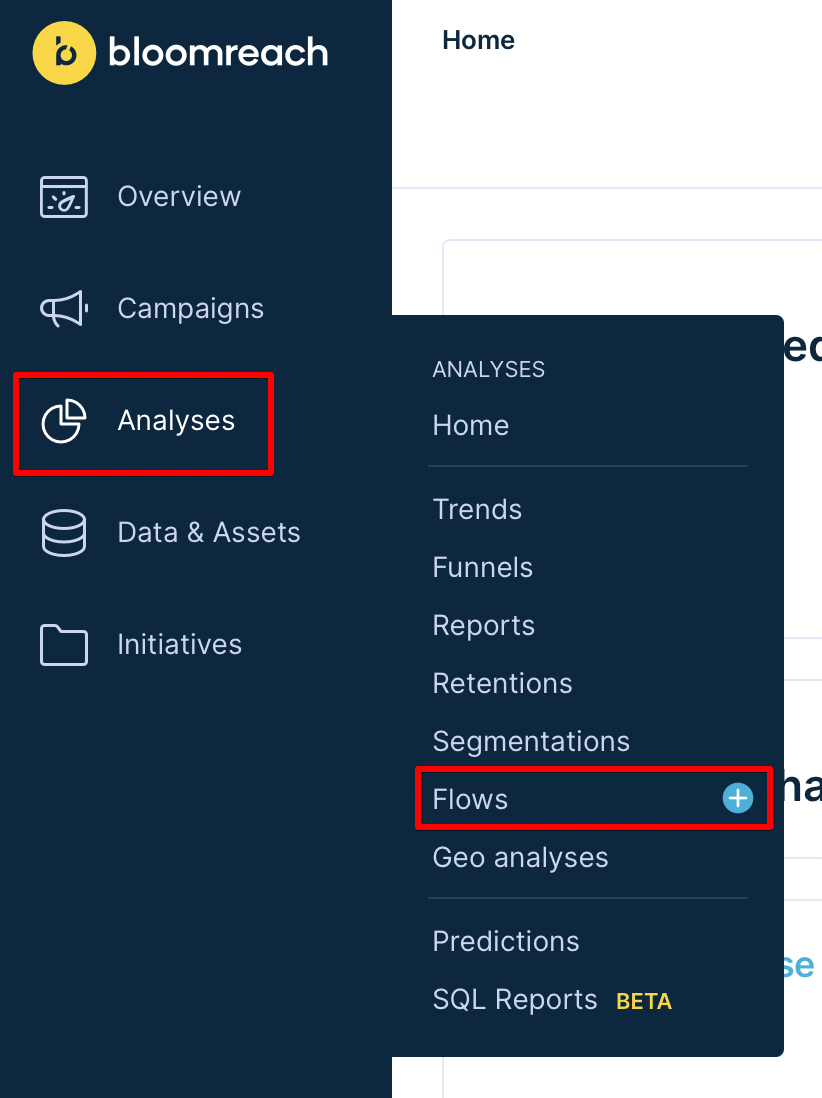Open Overview via its dashboard icon
This screenshot has width=822, height=1098.
tap(64, 197)
